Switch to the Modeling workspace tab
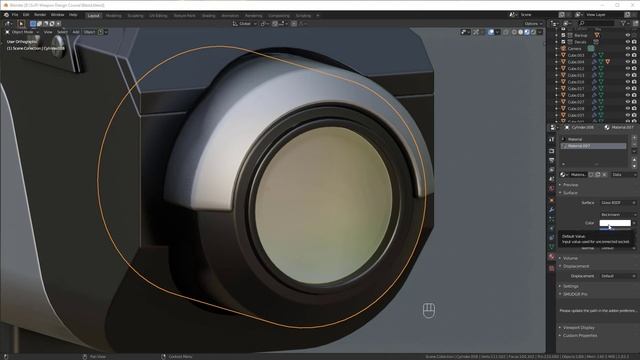 tap(114, 16)
